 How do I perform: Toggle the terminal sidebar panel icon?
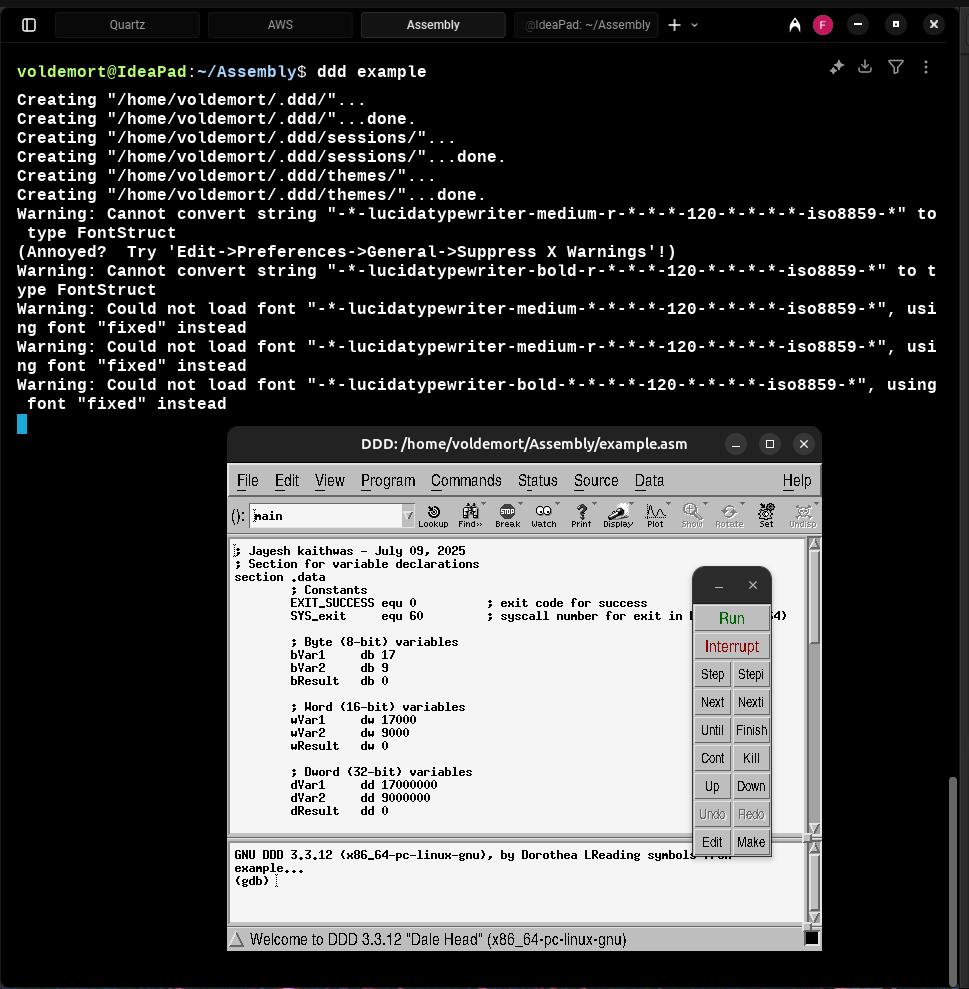(29, 25)
